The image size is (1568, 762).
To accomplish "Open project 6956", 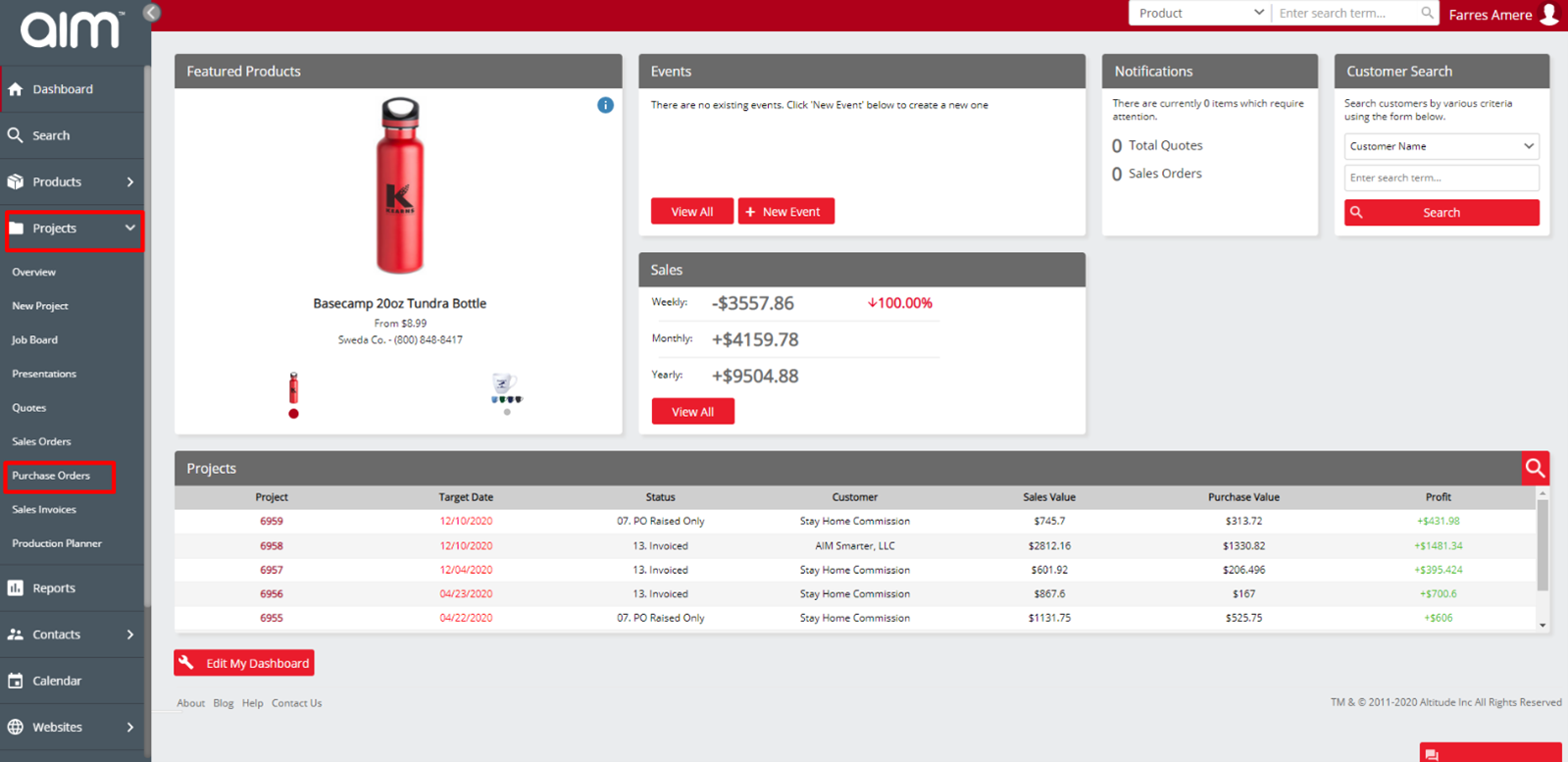I will click(x=272, y=593).
